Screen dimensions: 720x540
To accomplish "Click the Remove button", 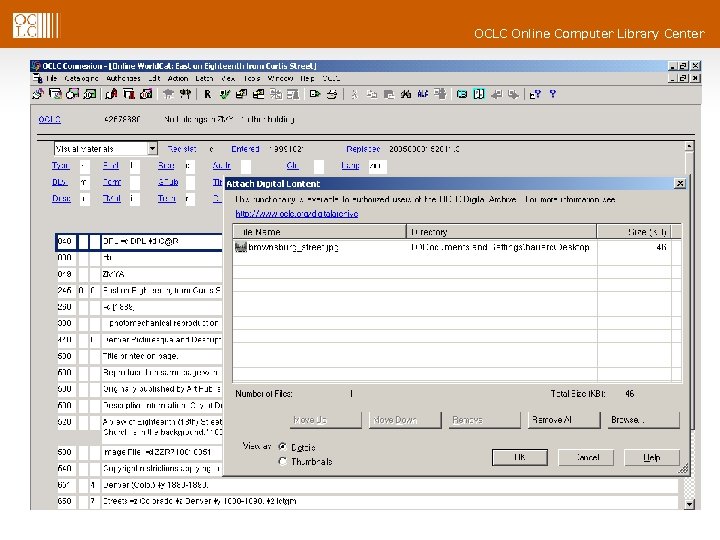I will click(x=484, y=420).
